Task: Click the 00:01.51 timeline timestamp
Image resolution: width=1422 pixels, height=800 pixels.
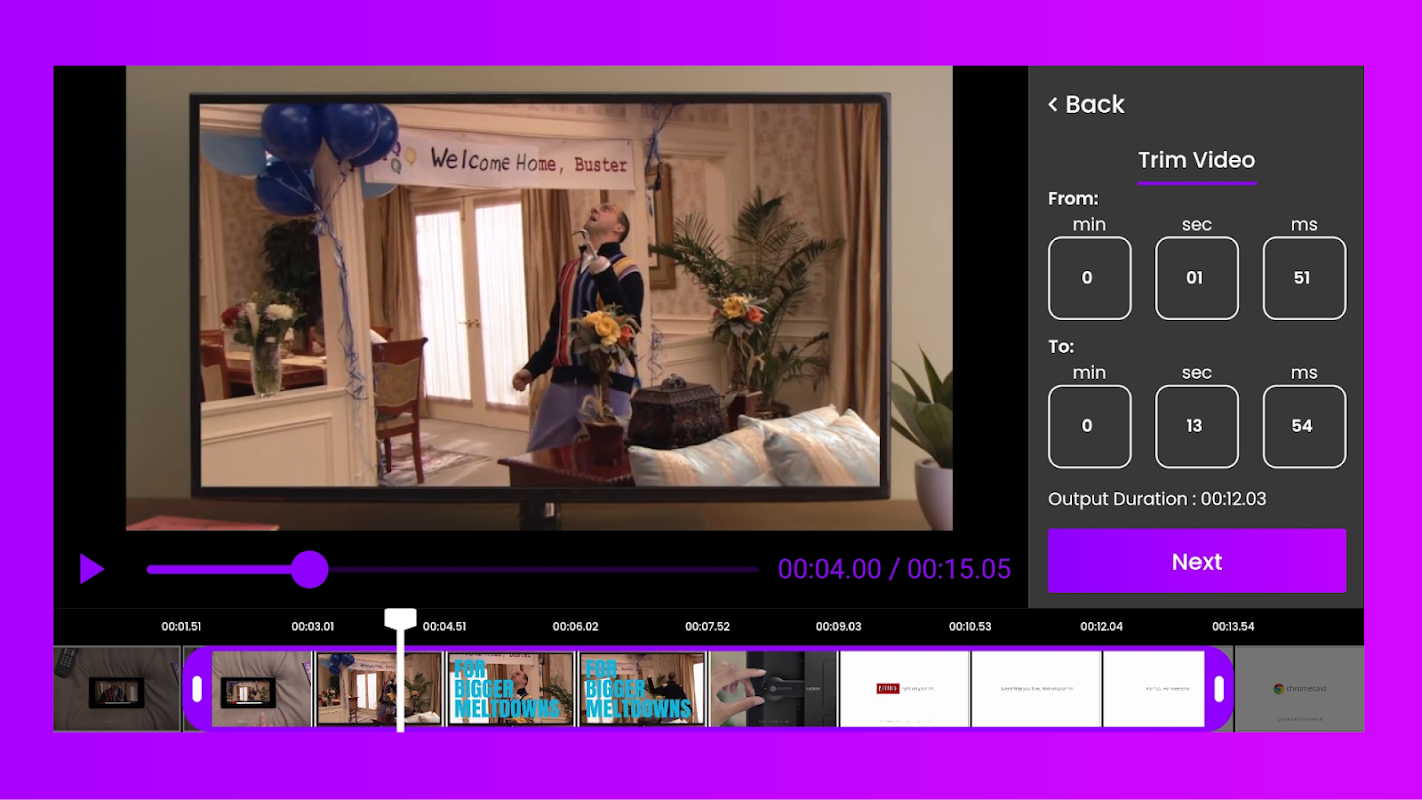Action: (181, 627)
